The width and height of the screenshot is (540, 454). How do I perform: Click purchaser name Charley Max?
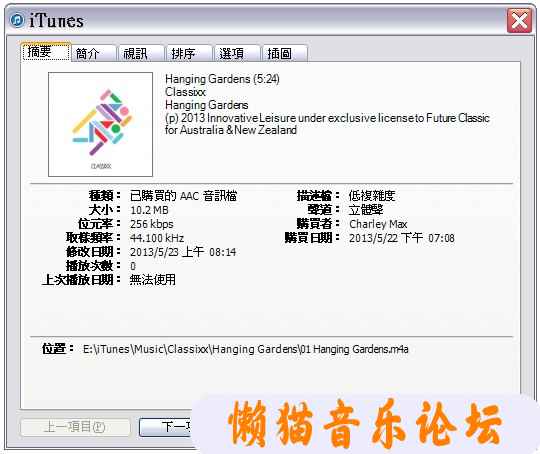tap(378, 224)
